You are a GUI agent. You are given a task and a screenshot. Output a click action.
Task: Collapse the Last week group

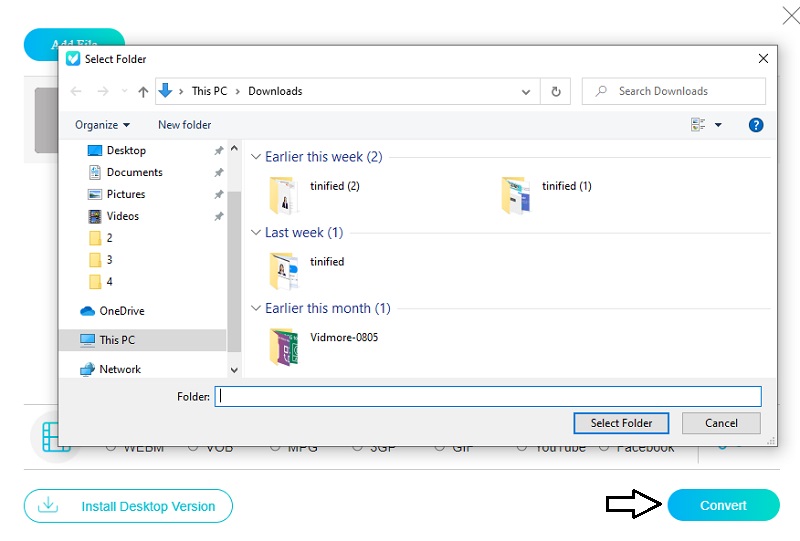[256, 233]
